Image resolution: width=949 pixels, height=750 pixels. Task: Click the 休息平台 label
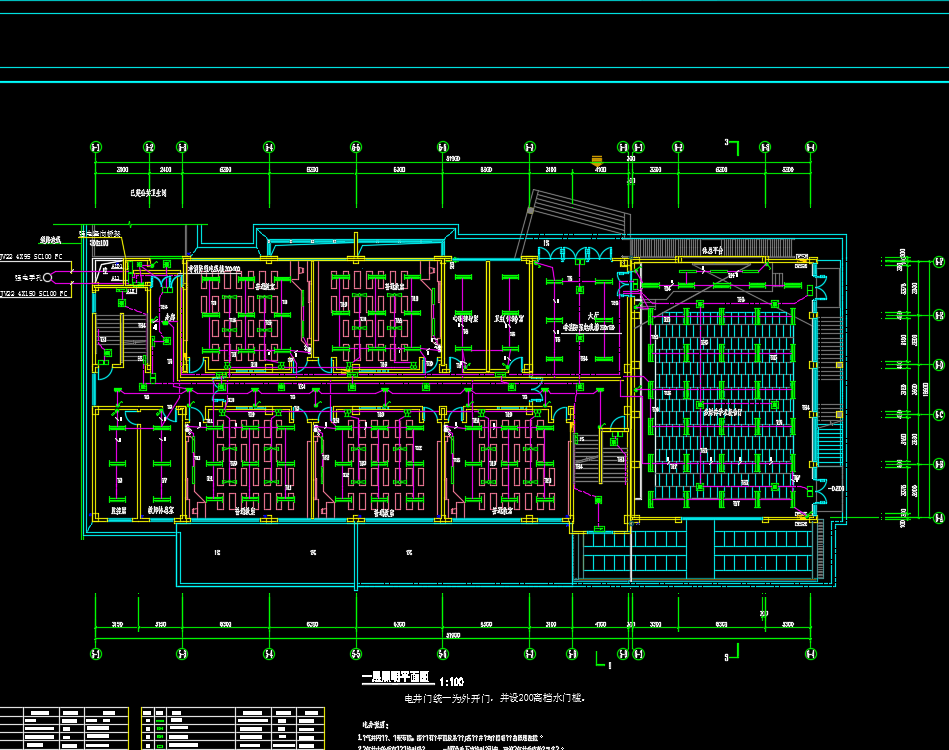coord(712,250)
